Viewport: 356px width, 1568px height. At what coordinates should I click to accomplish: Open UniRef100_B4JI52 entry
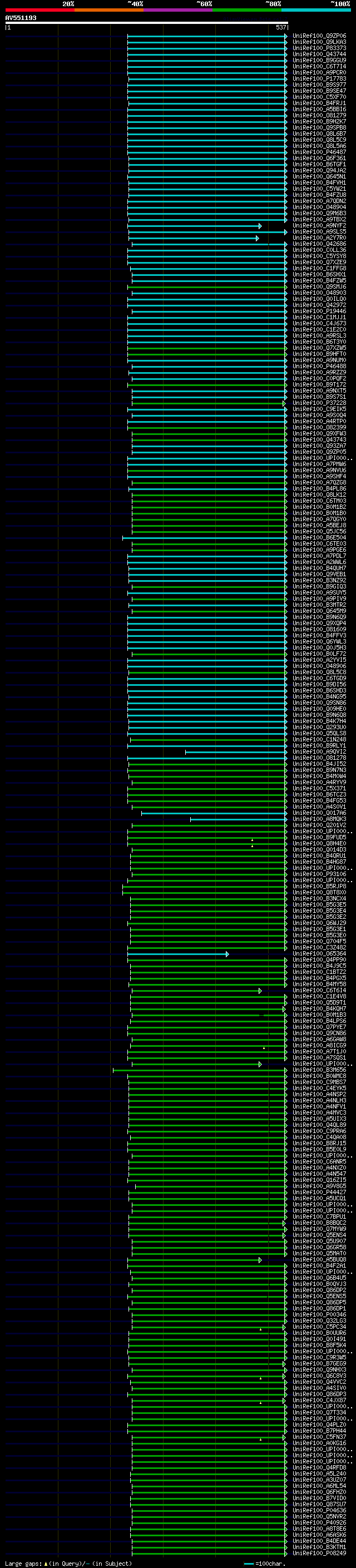pyautogui.click(x=319, y=763)
